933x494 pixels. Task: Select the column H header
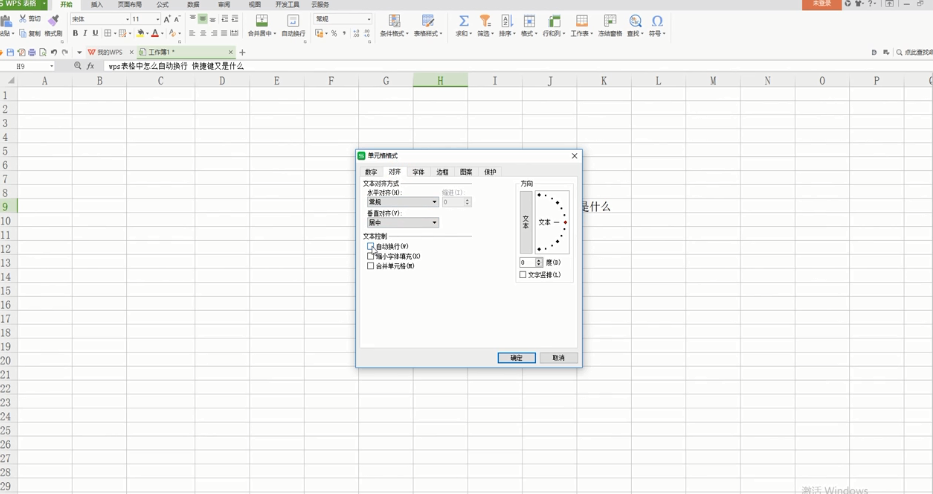pos(440,80)
